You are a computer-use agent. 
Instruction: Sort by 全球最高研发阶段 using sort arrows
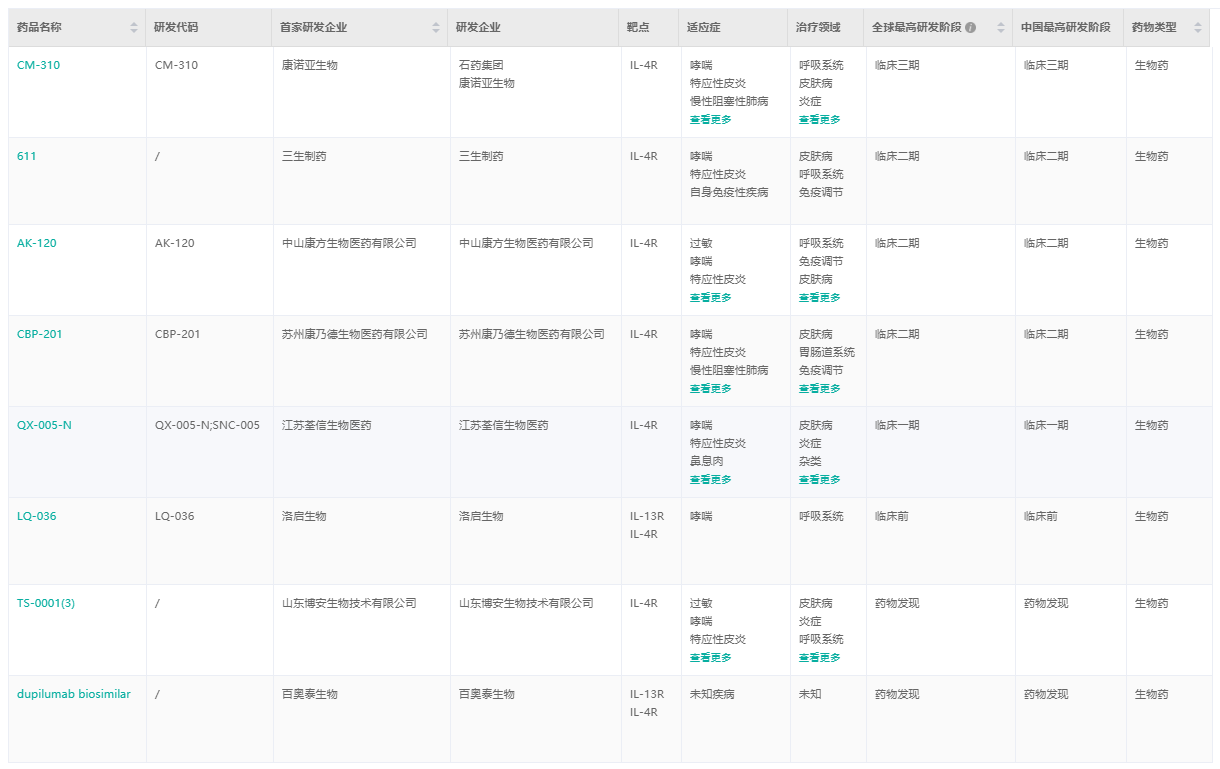pos(1001,28)
